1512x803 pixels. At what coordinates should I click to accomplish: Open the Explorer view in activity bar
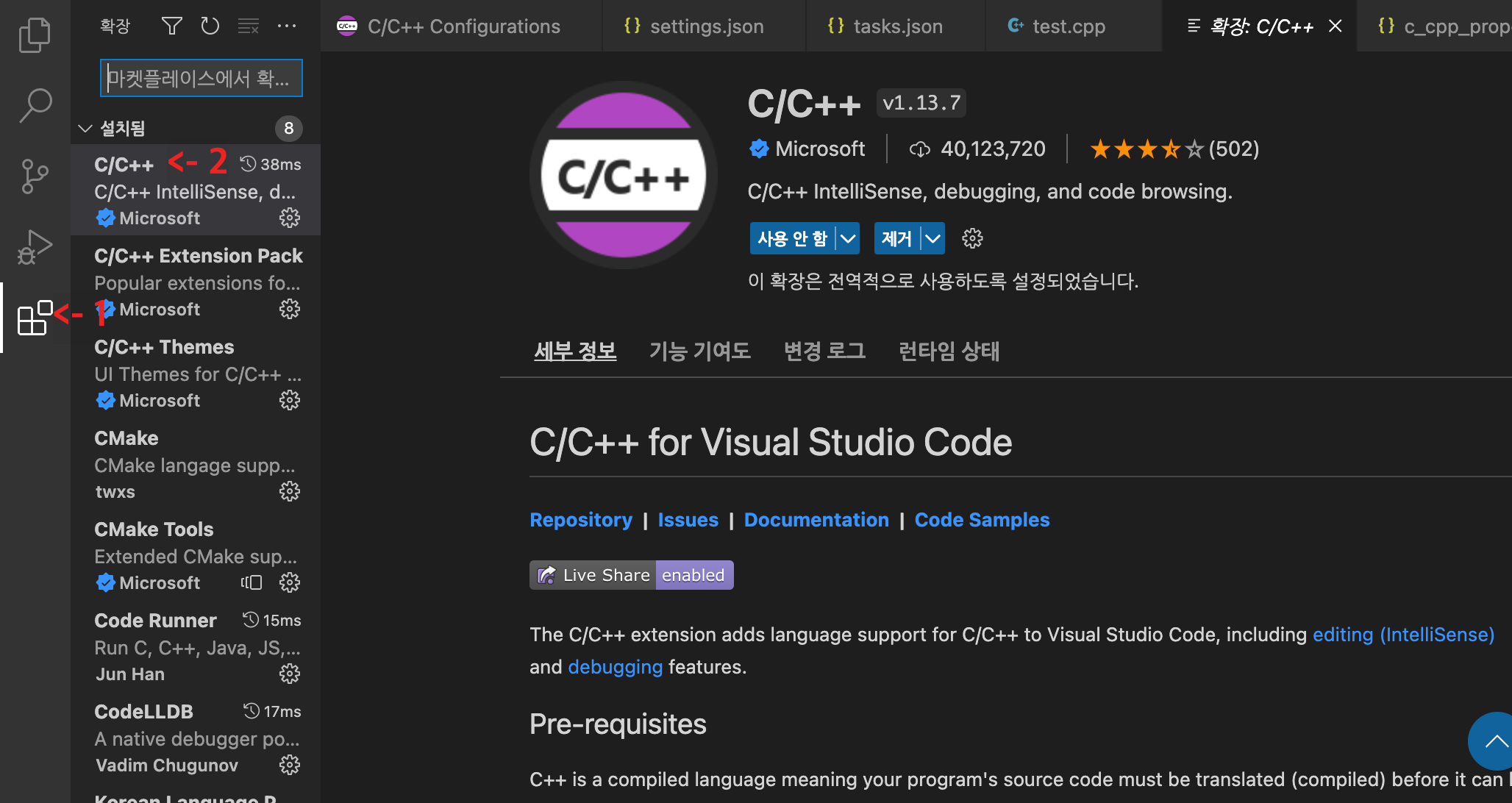click(35, 35)
